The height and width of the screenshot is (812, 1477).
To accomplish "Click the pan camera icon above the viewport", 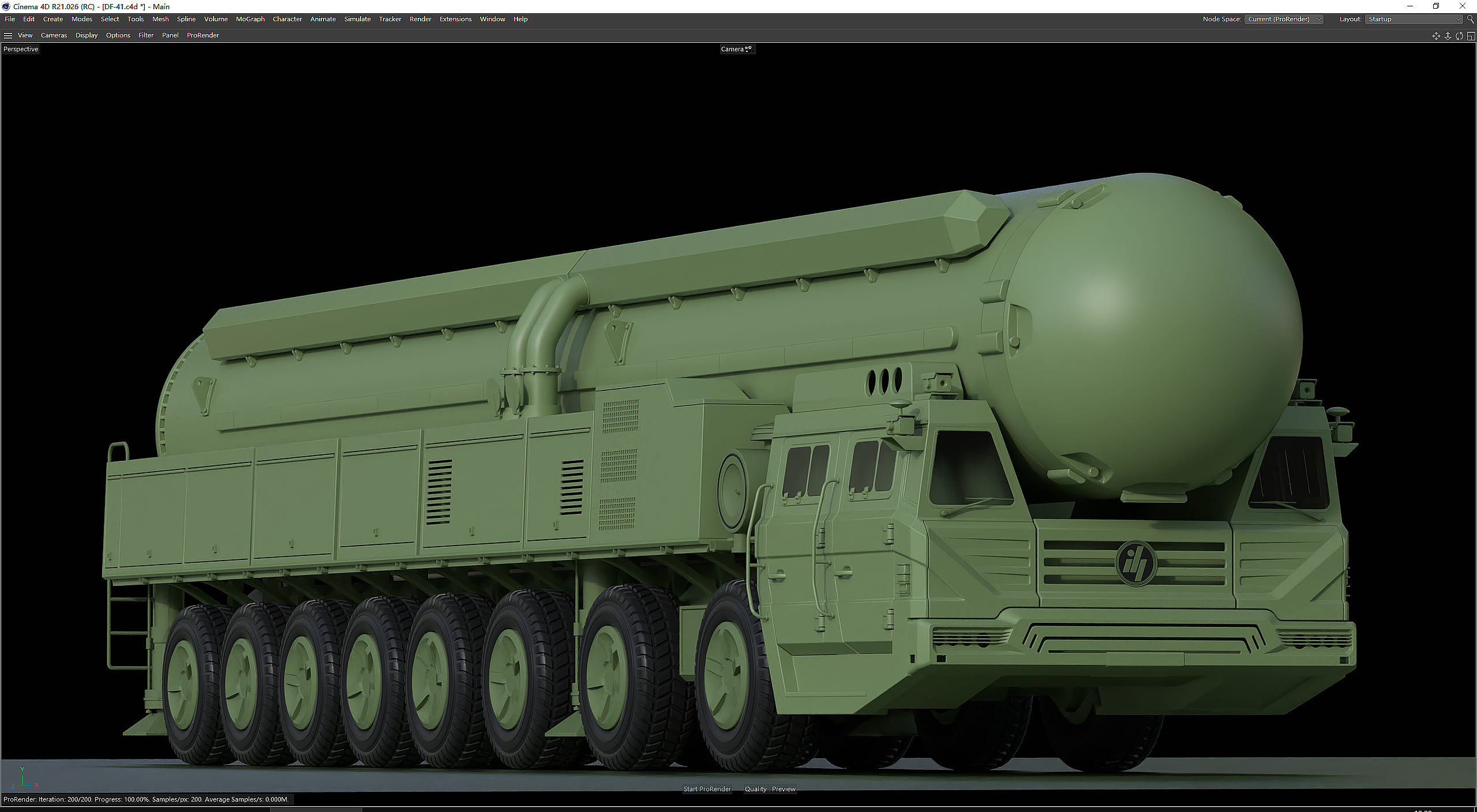I will (x=1435, y=36).
